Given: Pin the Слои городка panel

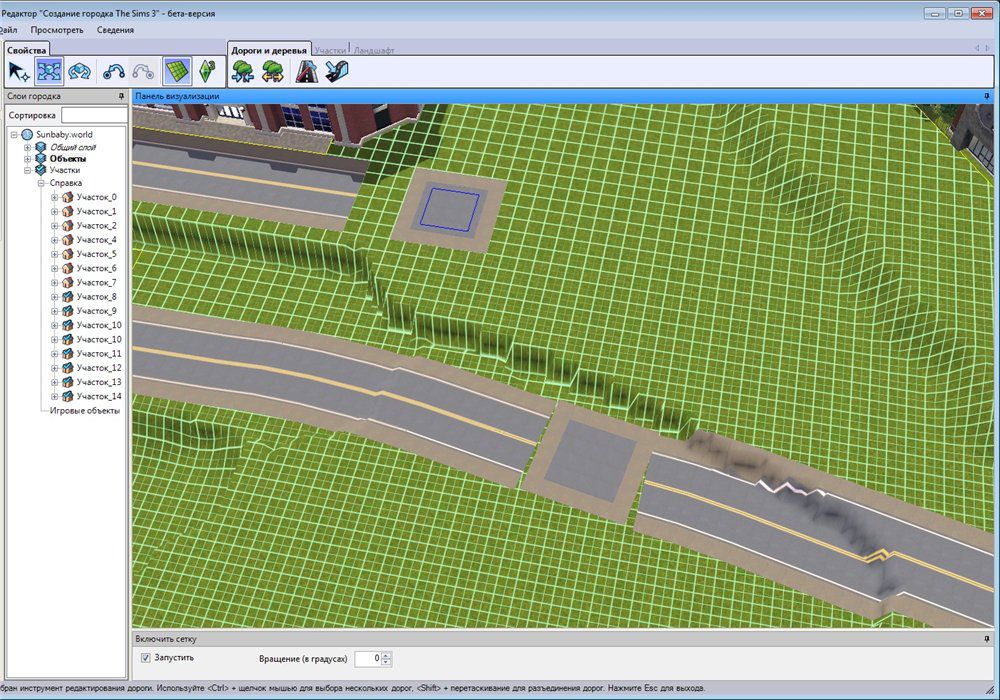Looking at the screenshot, I should tap(121, 97).
